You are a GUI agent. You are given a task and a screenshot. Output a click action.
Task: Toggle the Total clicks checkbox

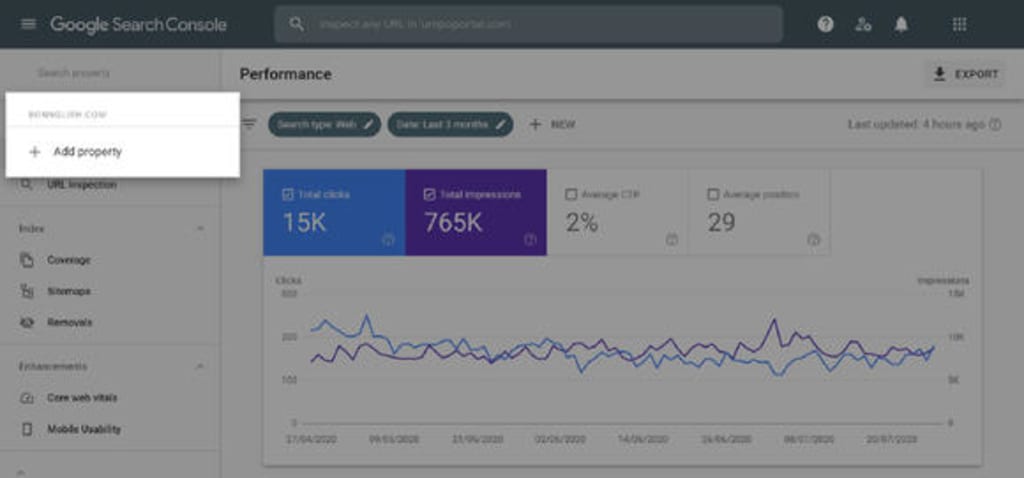tap(287, 195)
